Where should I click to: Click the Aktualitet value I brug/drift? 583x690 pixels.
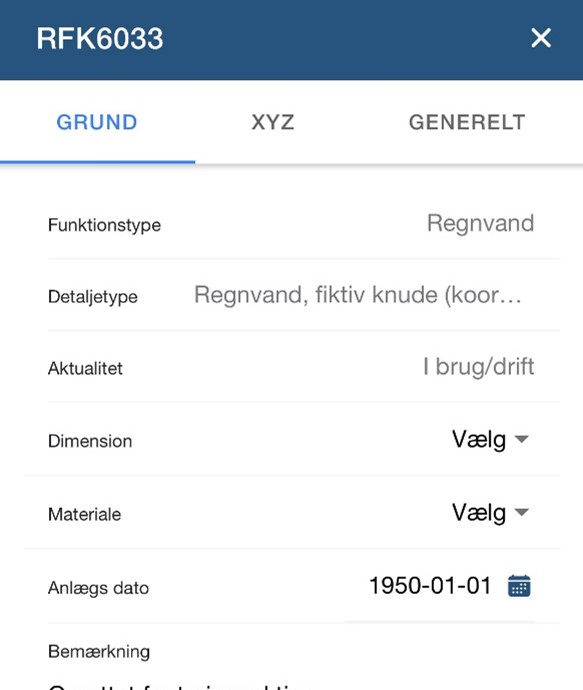click(x=478, y=367)
